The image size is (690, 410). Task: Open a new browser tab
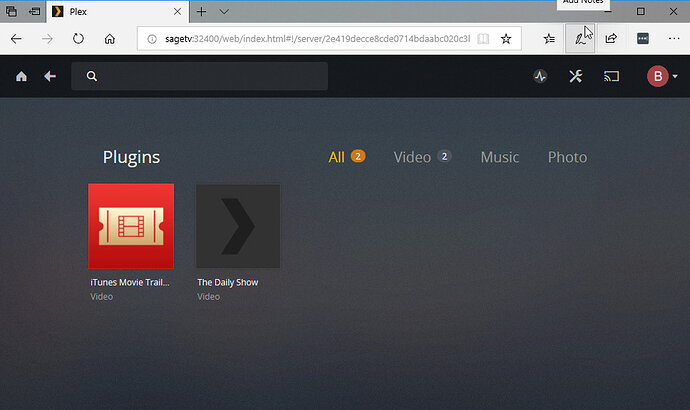point(201,11)
